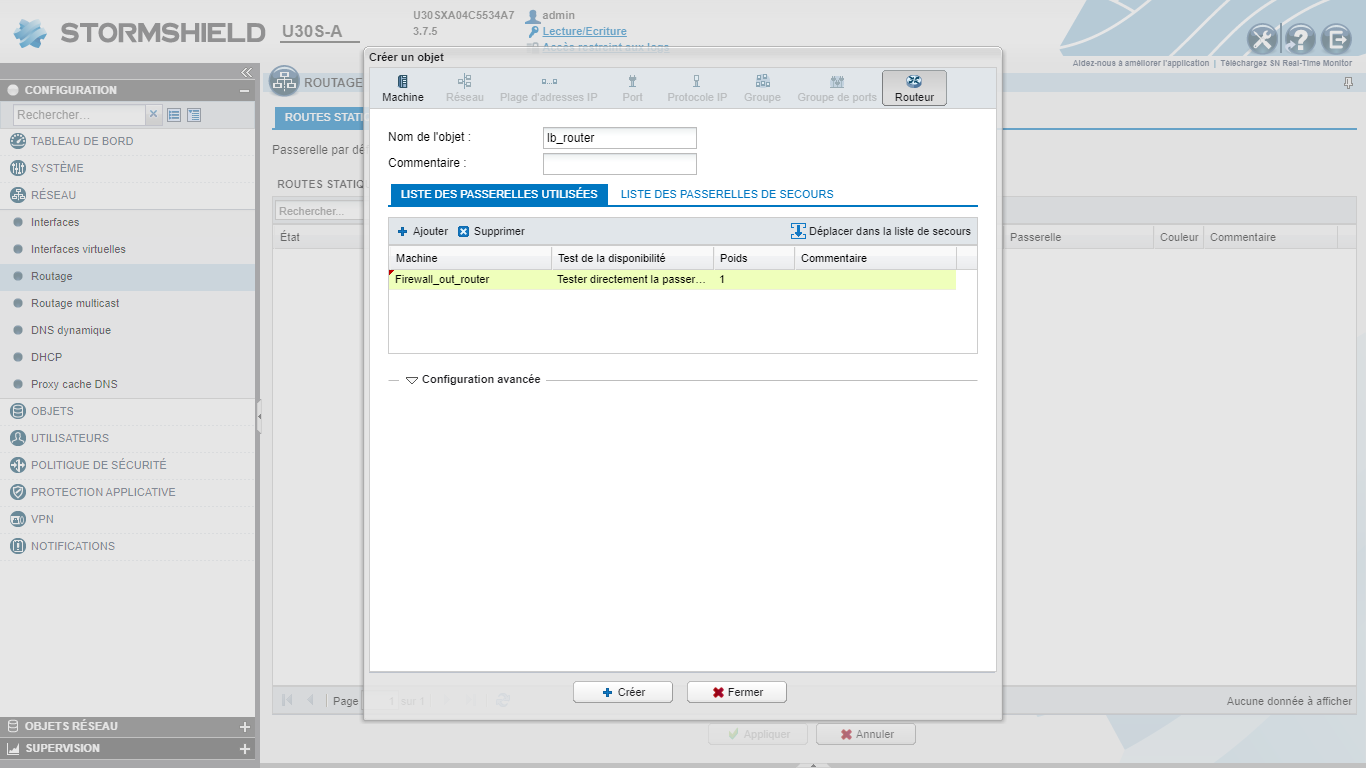The image size is (1366, 768).
Task: Click the pin icon below the header
Action: (x=1348, y=82)
